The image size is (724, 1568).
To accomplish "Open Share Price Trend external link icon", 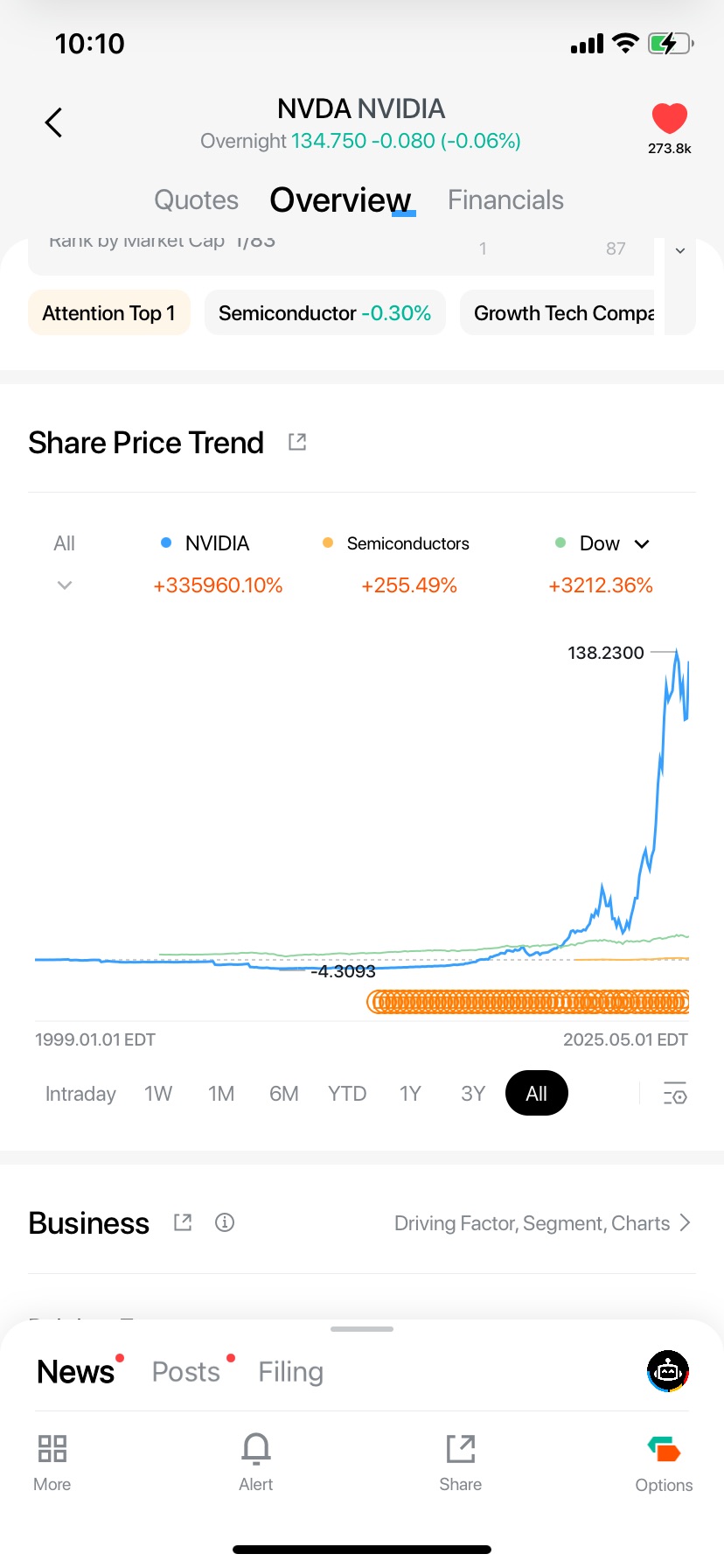I will pyautogui.click(x=297, y=442).
